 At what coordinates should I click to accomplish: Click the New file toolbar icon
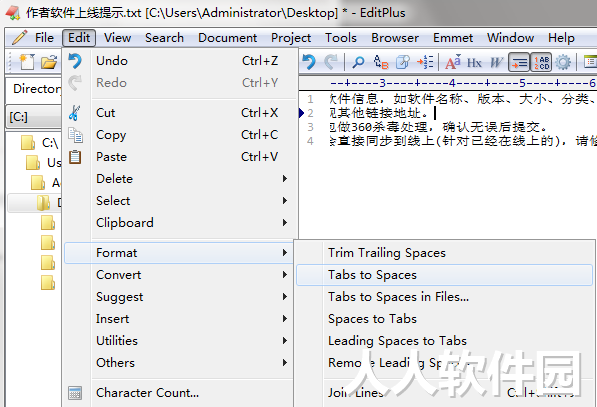click(x=27, y=62)
